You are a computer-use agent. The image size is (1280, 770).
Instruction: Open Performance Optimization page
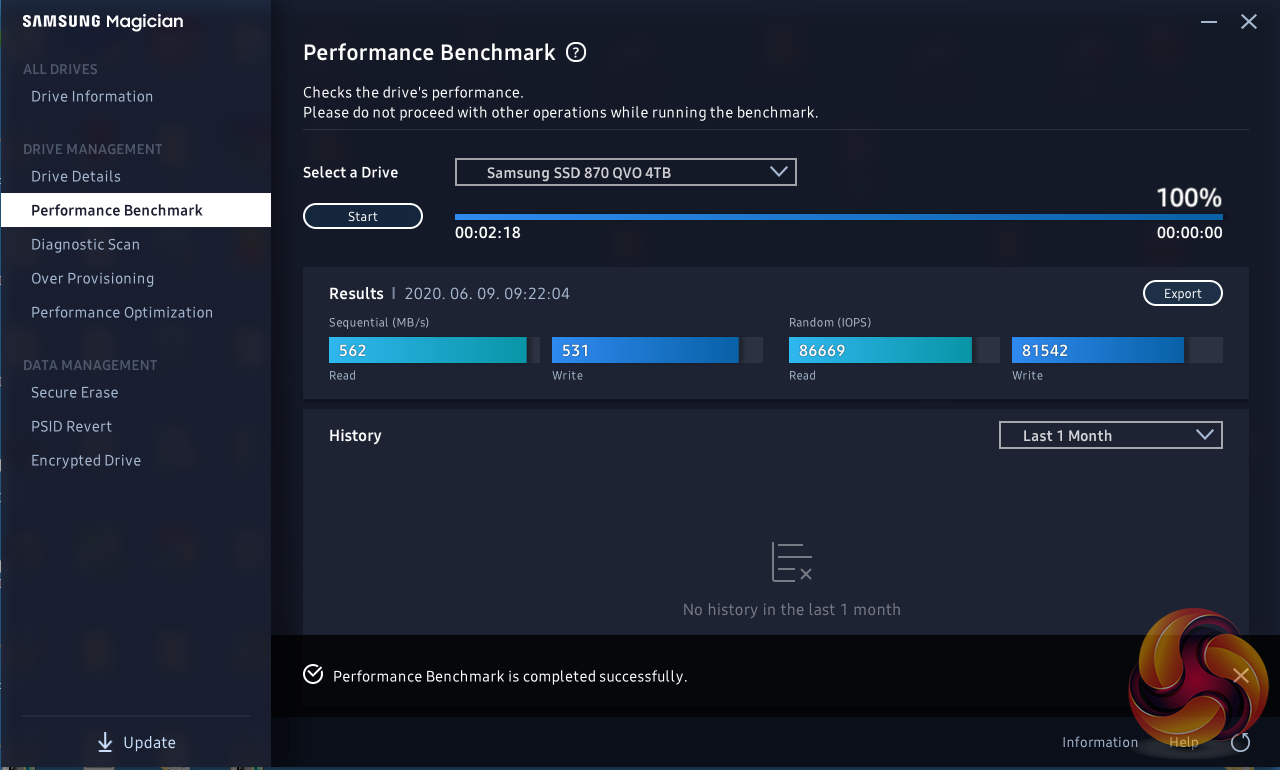coord(122,312)
